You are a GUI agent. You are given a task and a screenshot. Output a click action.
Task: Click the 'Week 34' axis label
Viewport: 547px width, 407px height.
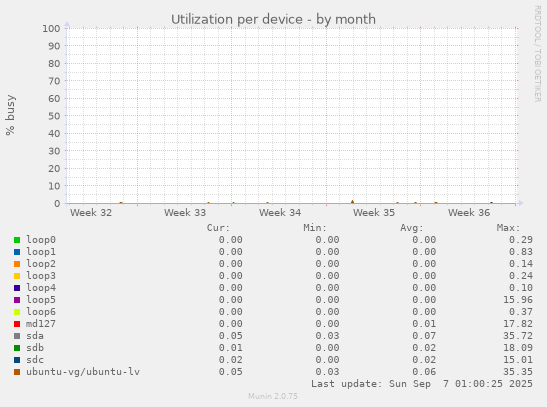[x=280, y=213]
